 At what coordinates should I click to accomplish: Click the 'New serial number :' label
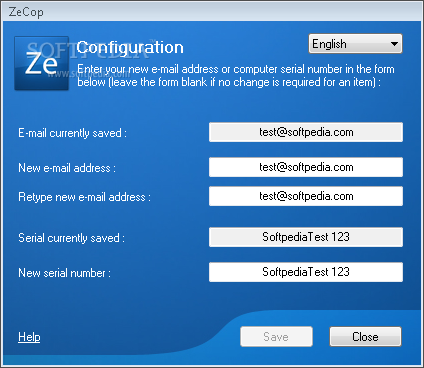[64, 273]
